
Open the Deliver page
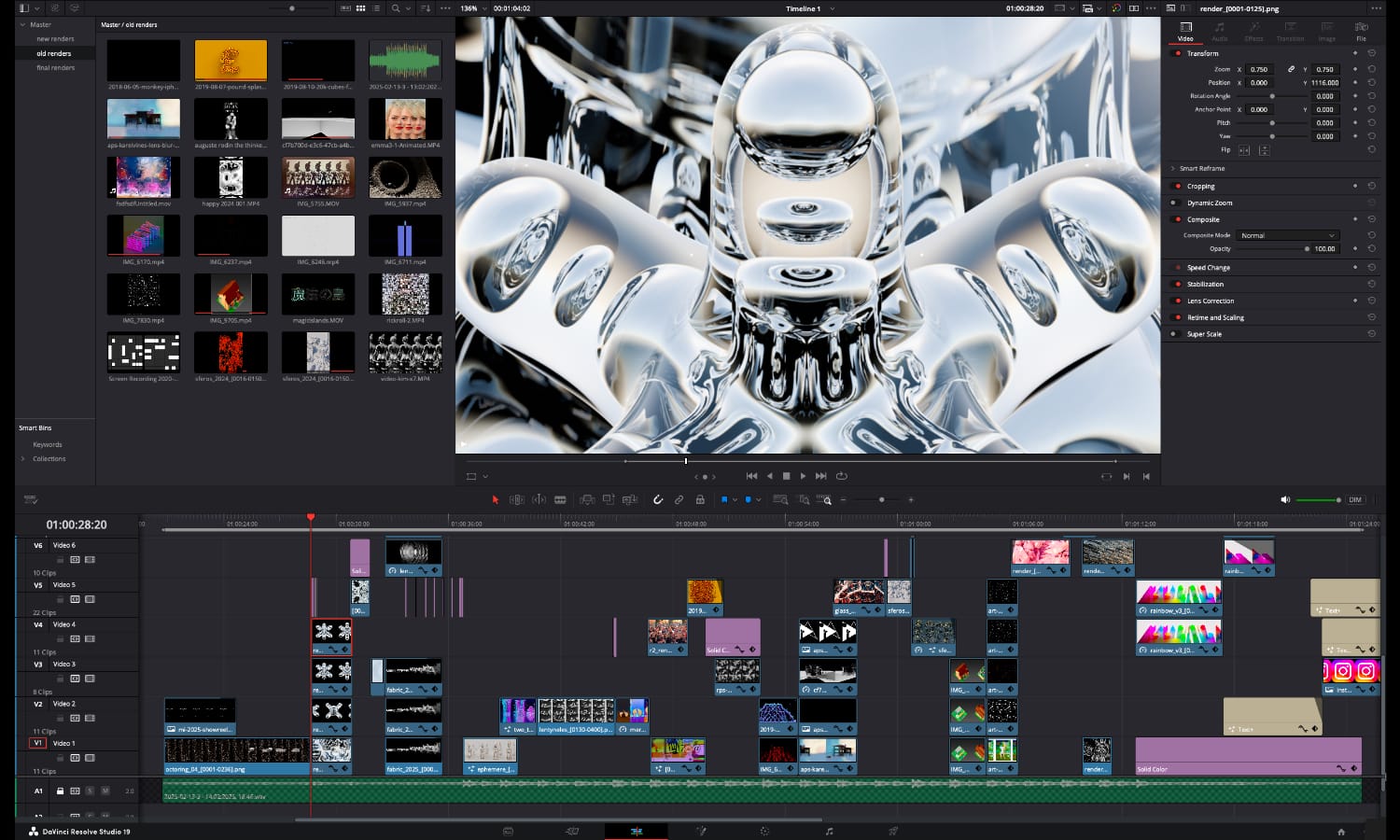894,831
